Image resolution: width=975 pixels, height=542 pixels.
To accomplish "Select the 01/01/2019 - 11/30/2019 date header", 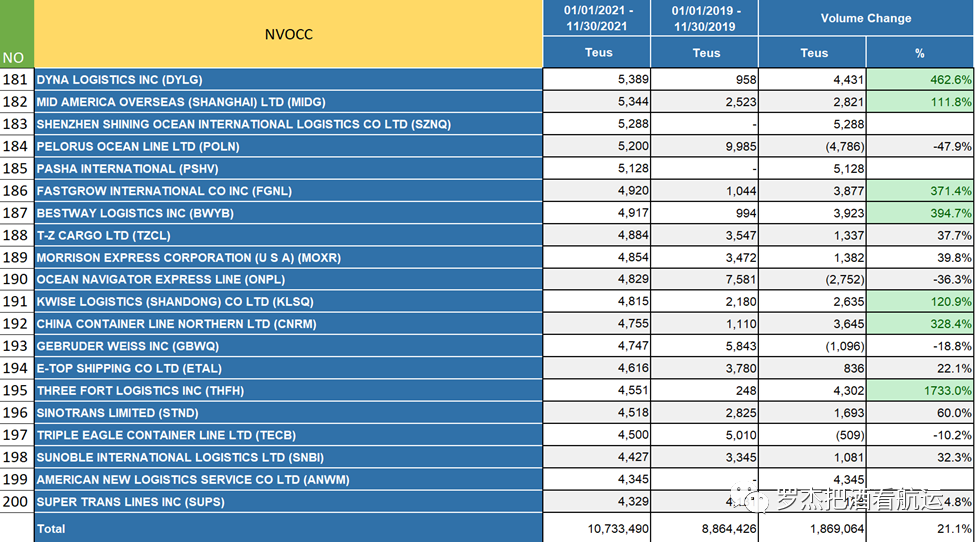I will [704, 18].
